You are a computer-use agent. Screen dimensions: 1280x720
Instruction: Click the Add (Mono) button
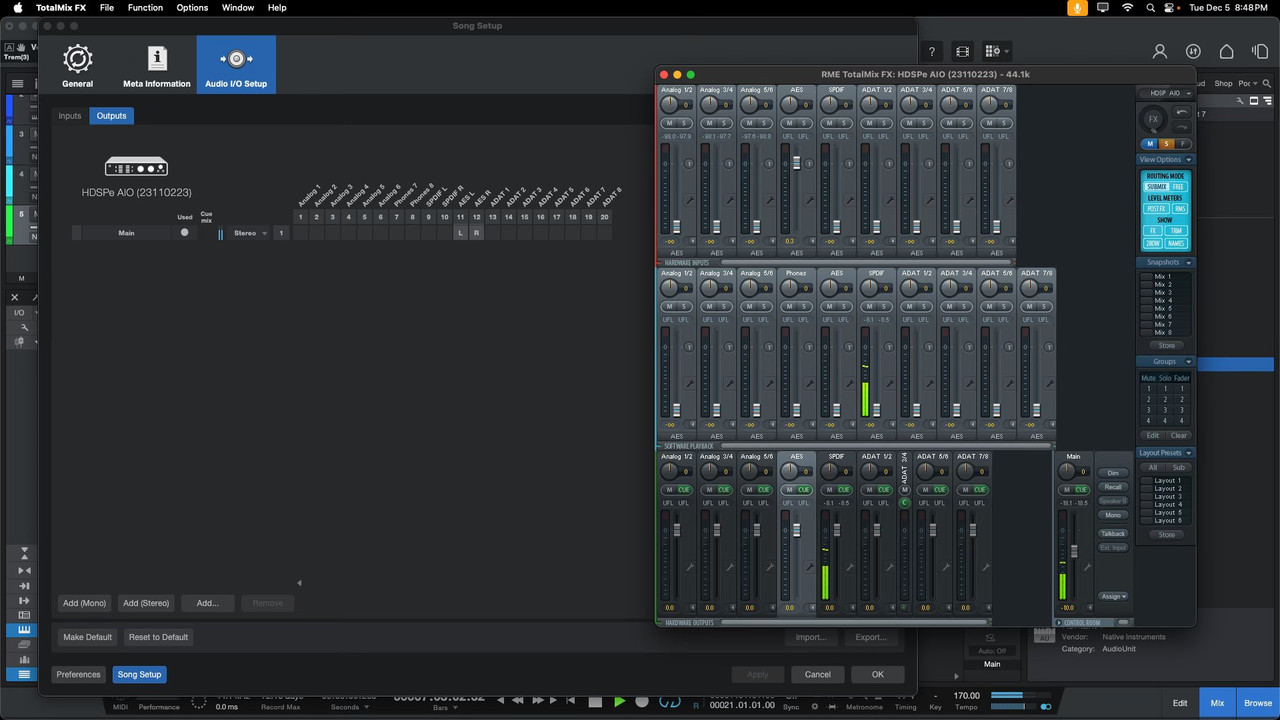point(84,603)
